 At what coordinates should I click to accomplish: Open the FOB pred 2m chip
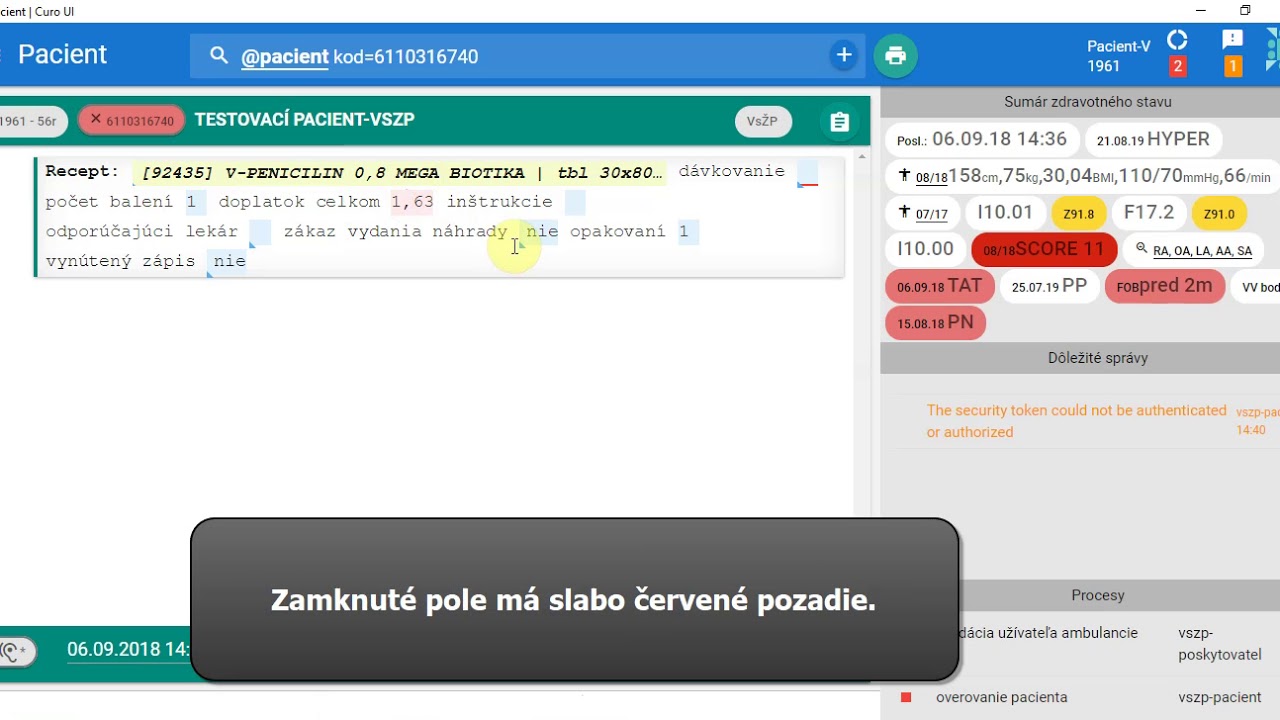point(1164,286)
